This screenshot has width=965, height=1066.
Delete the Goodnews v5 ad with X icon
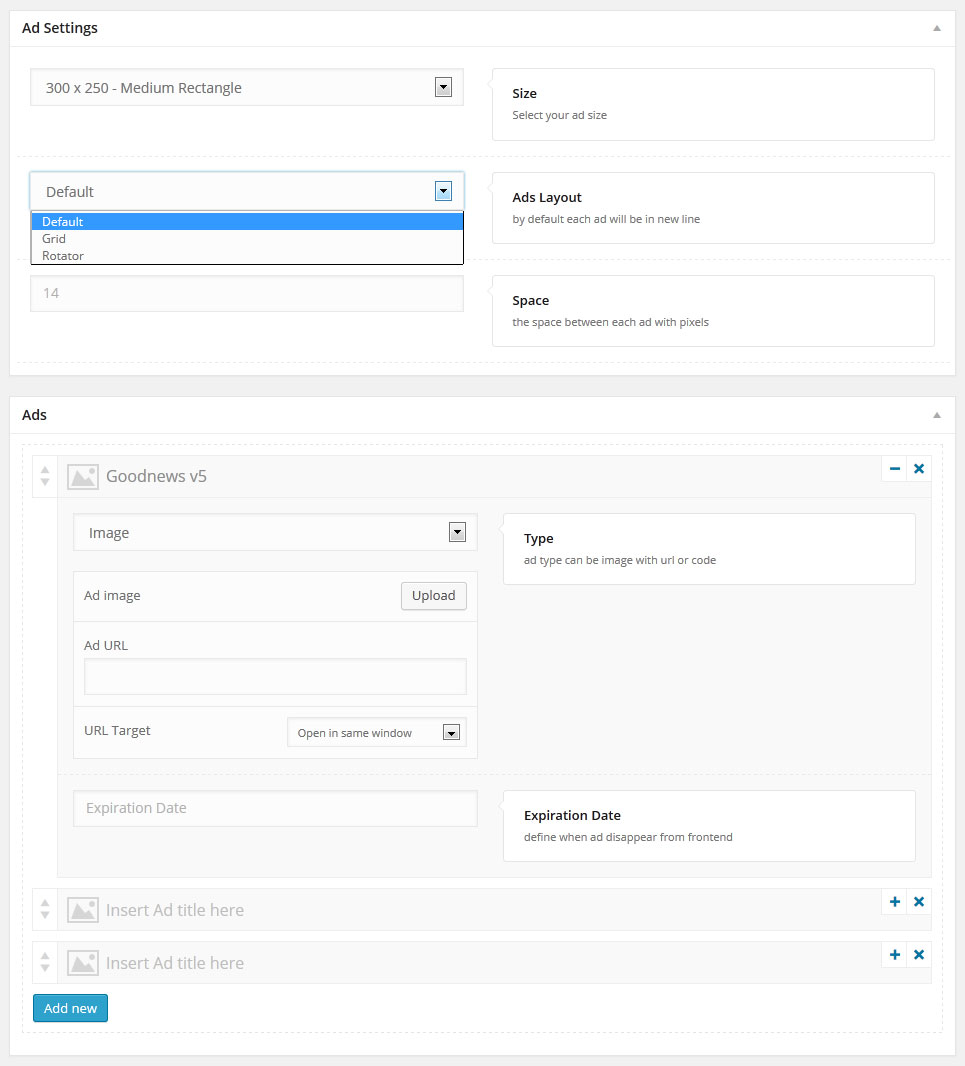pos(919,468)
